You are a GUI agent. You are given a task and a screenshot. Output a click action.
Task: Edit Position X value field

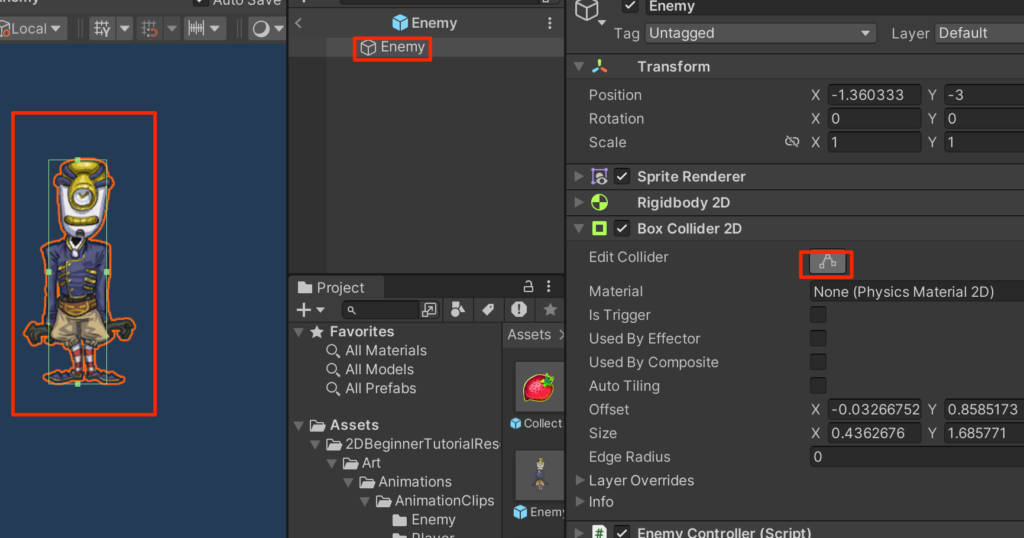(x=874, y=95)
